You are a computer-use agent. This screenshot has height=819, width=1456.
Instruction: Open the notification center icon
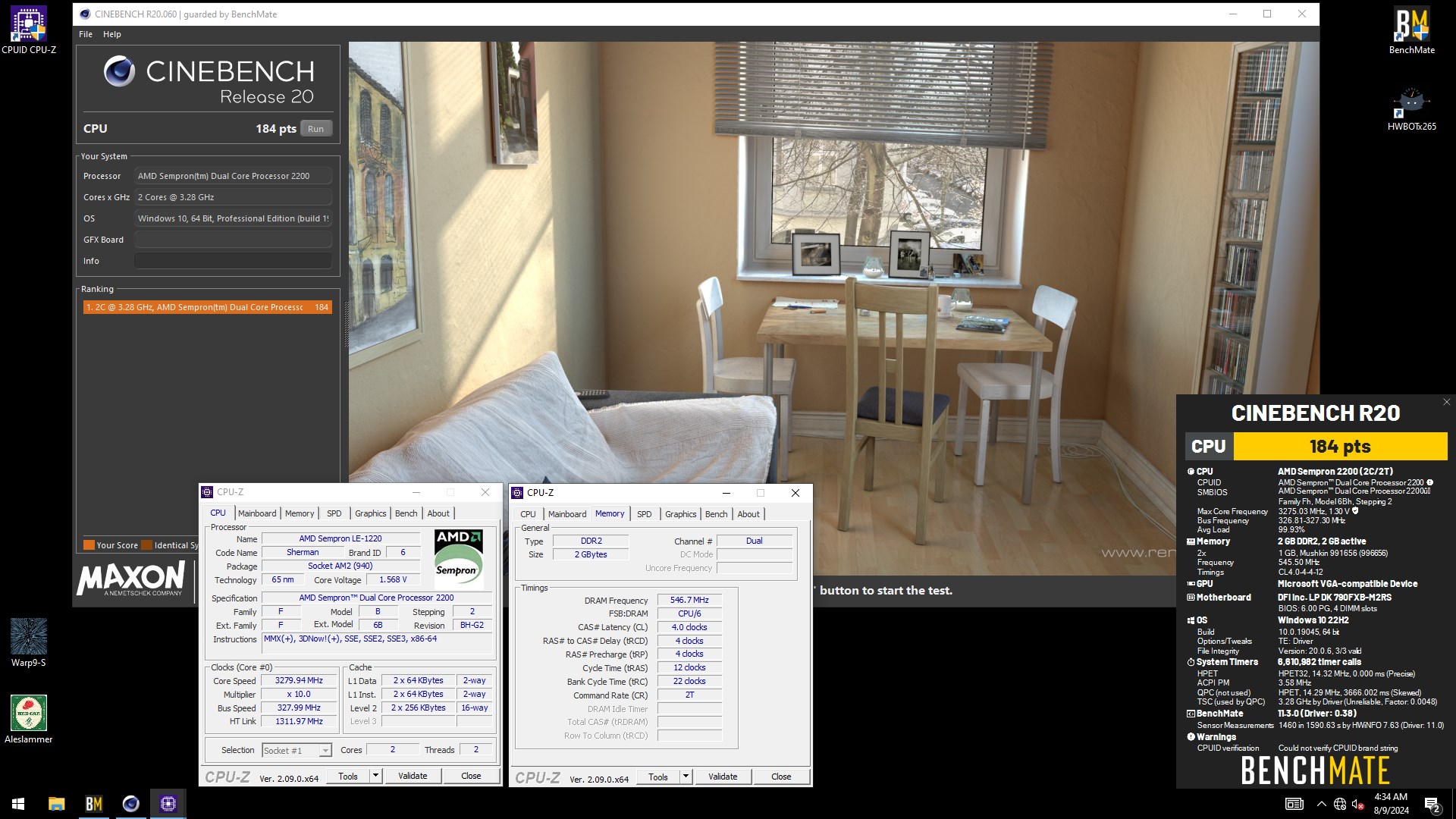coord(1432,804)
